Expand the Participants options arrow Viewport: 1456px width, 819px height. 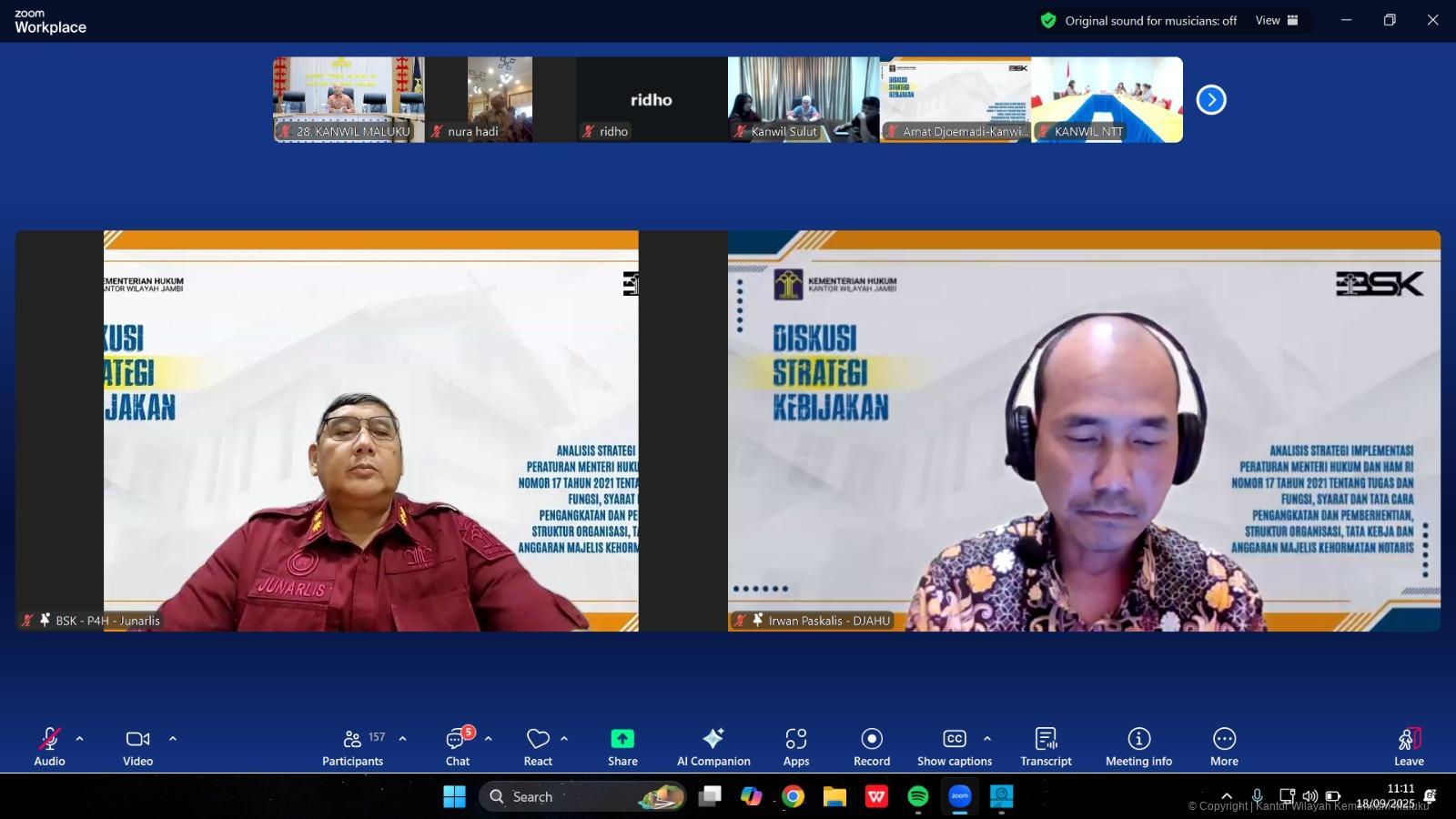(403, 739)
